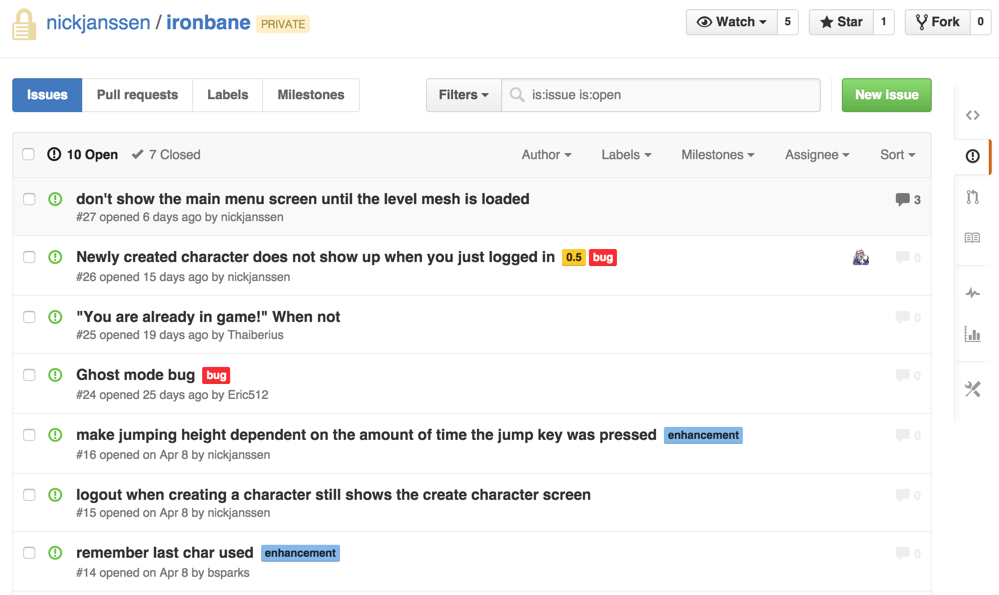This screenshot has width=999, height=595.
Task: Open the Wiki book sidebar icon
Action: [972, 238]
